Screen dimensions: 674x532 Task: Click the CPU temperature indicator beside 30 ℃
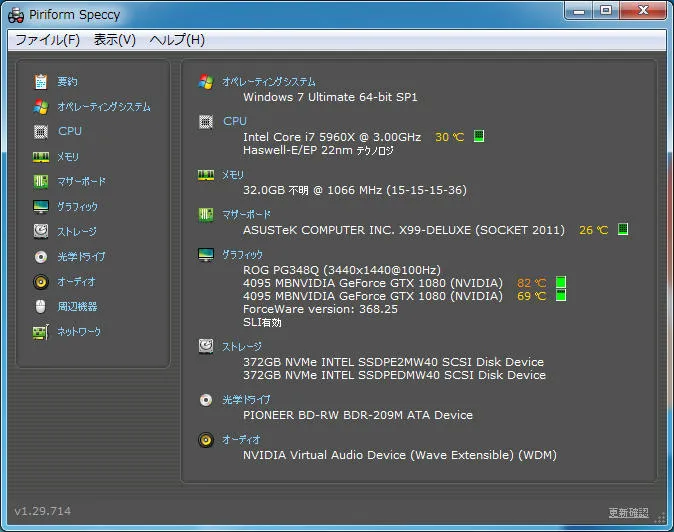point(479,136)
